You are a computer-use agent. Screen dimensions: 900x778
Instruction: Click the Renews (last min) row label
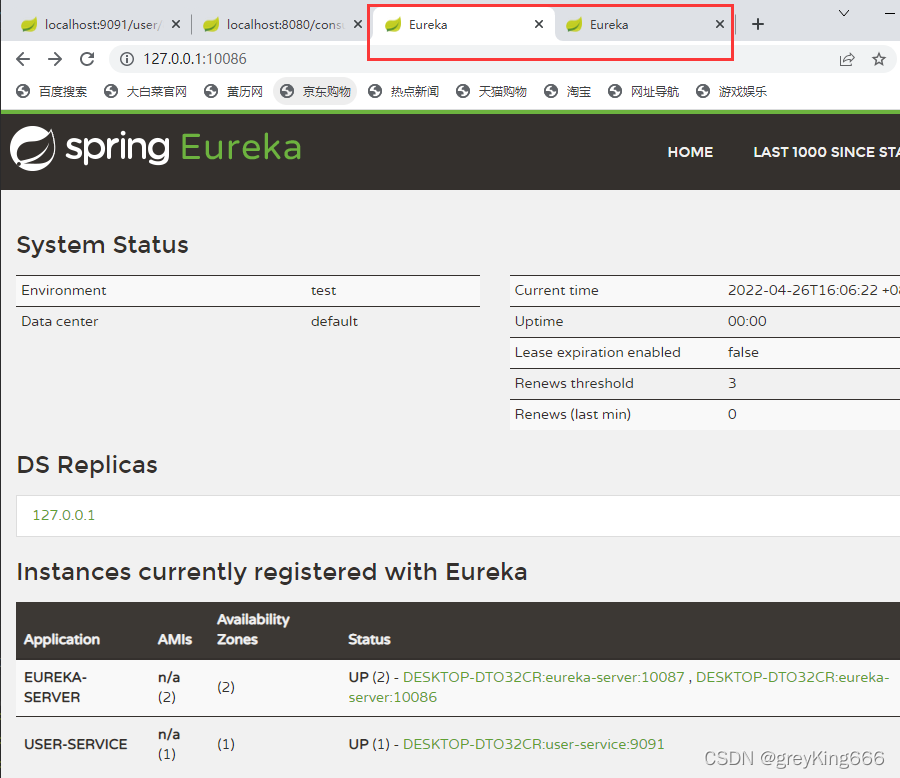pos(572,415)
